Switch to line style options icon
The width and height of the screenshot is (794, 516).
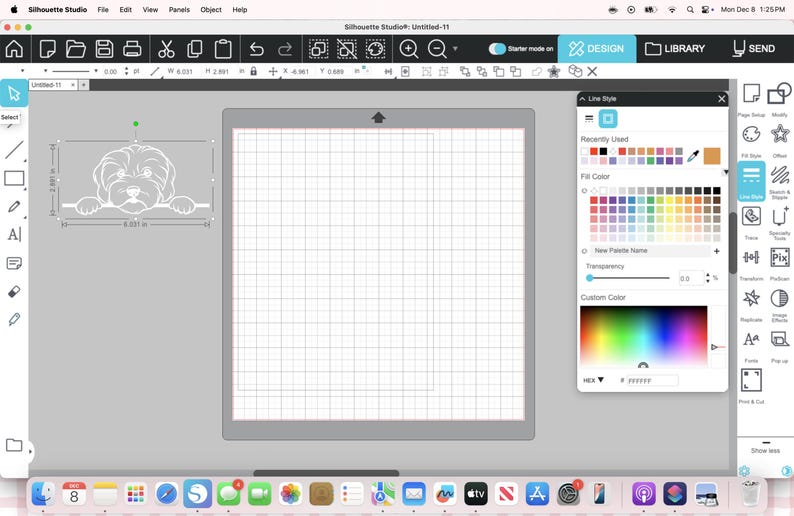[589, 119]
